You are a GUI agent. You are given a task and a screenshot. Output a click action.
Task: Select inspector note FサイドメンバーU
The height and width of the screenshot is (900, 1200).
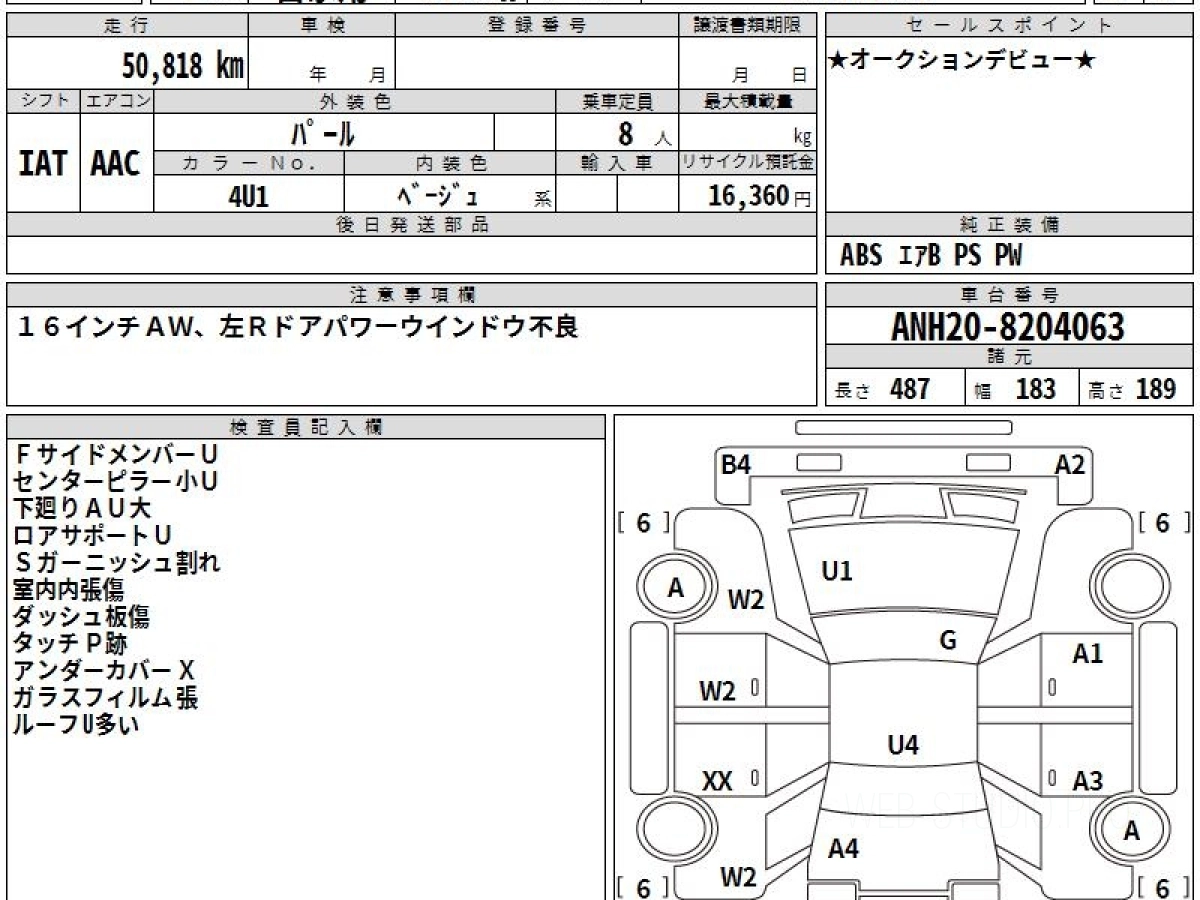point(116,454)
